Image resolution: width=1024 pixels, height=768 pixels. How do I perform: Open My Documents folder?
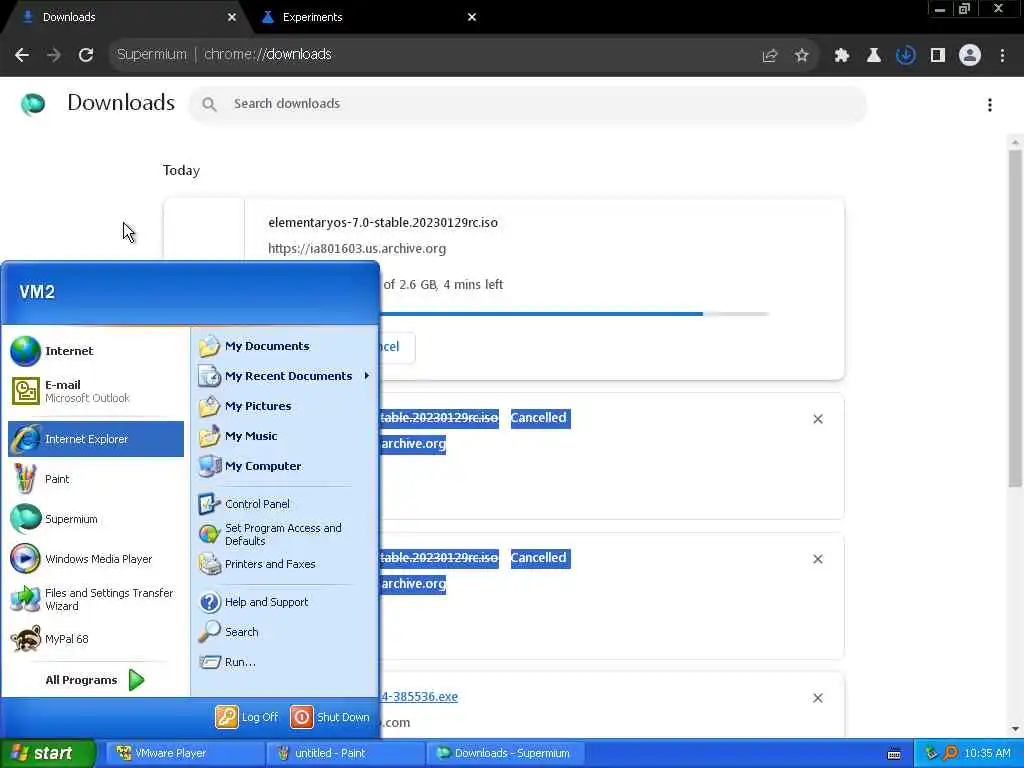tap(284, 346)
